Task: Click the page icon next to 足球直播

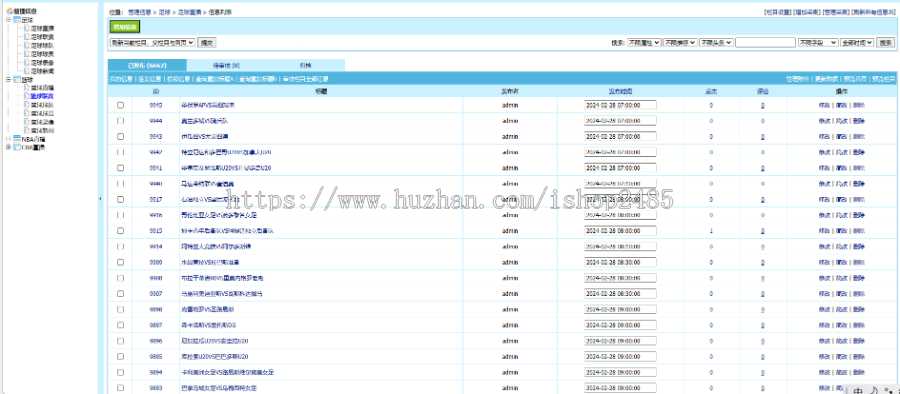Action: coord(26,28)
